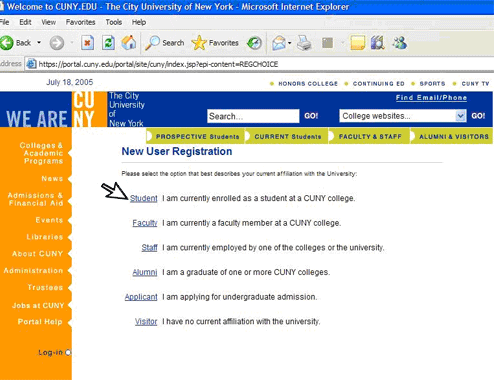Expand the Mail dropdown arrow

pyautogui.click(x=289, y=43)
